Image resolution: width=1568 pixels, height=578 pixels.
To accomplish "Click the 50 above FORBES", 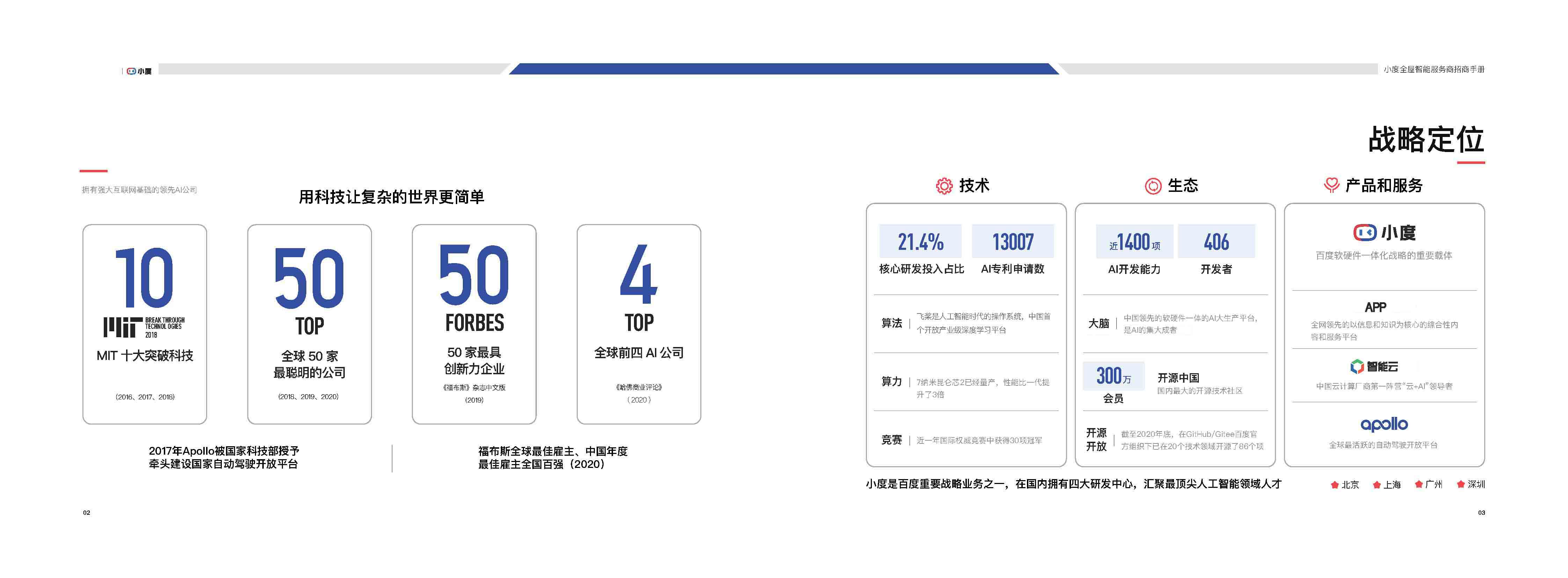I will click(474, 274).
